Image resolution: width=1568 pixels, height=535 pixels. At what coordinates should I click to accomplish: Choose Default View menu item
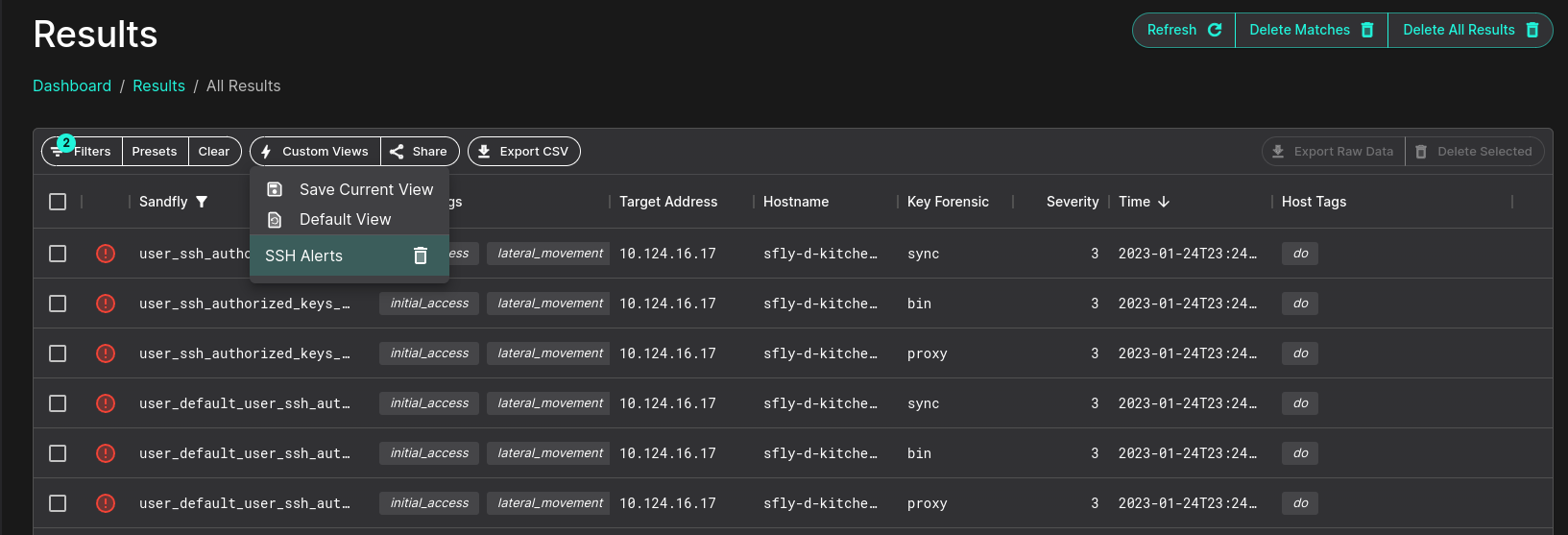click(350, 219)
